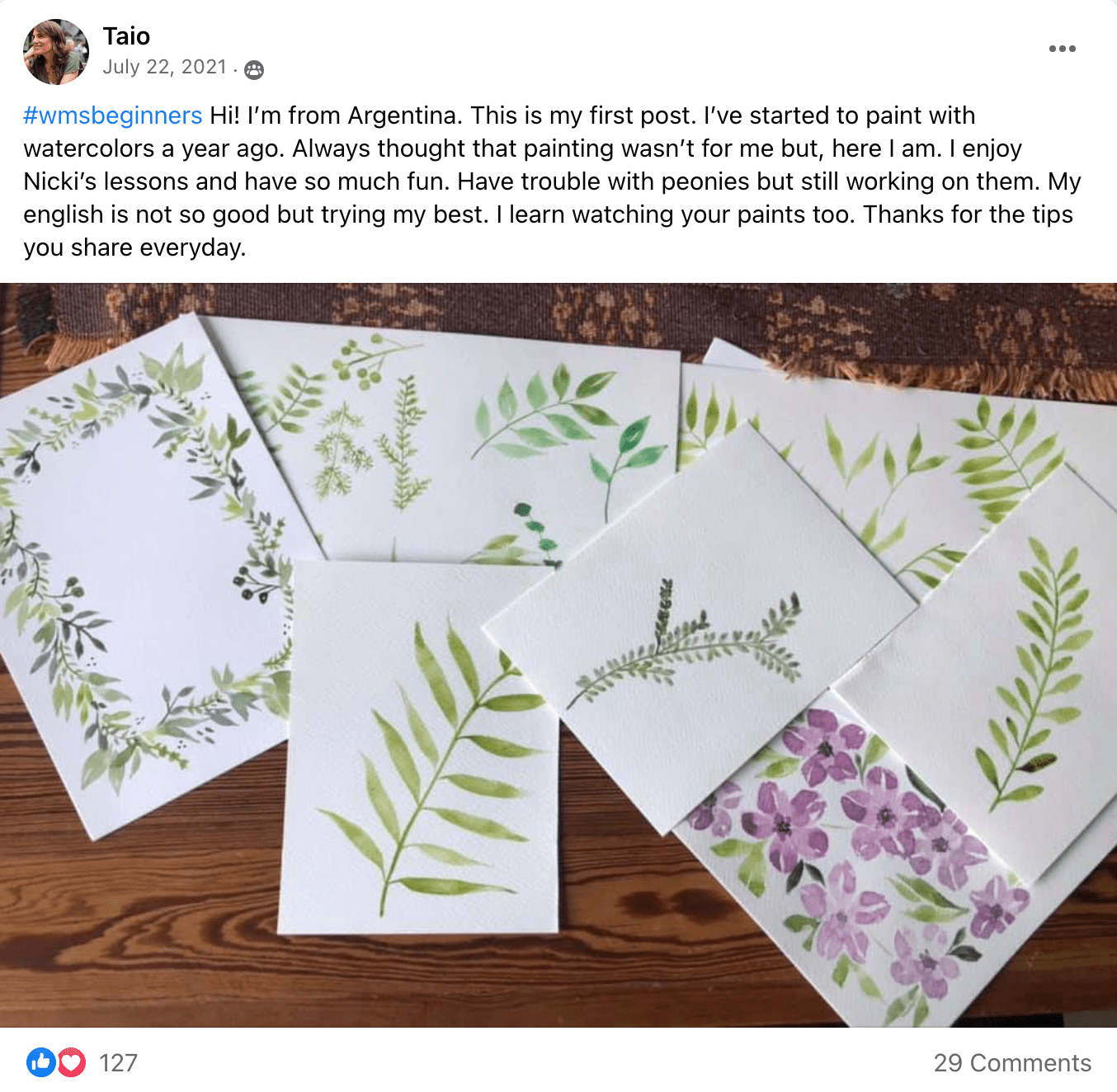Click the red heart reaction icon
Image resolution: width=1117 pixels, height=1092 pixels.
tap(72, 1062)
